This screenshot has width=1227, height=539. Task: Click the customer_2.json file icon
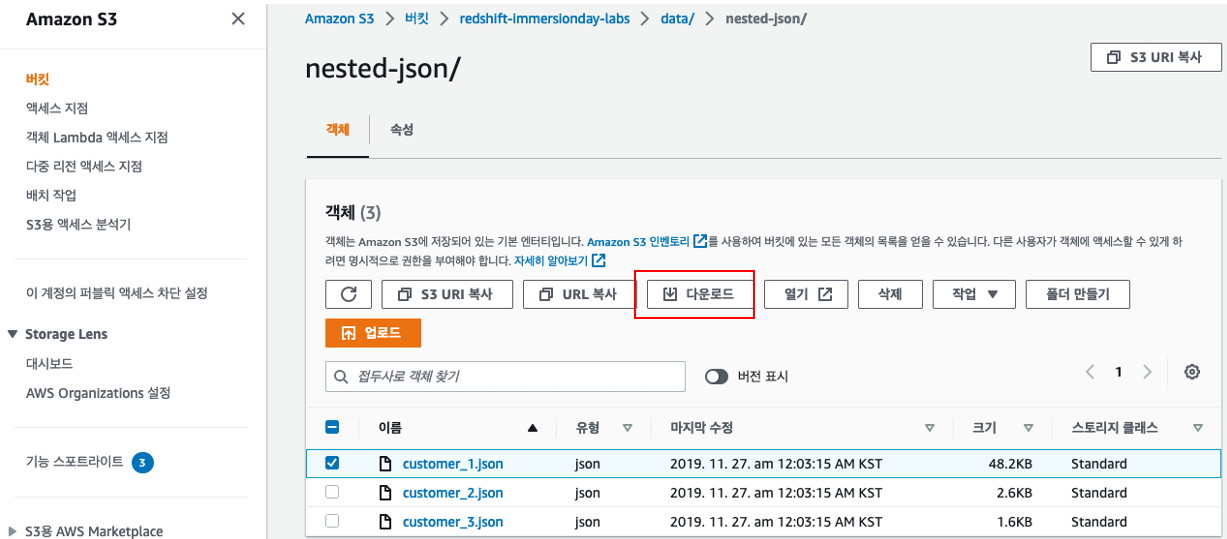click(385, 493)
